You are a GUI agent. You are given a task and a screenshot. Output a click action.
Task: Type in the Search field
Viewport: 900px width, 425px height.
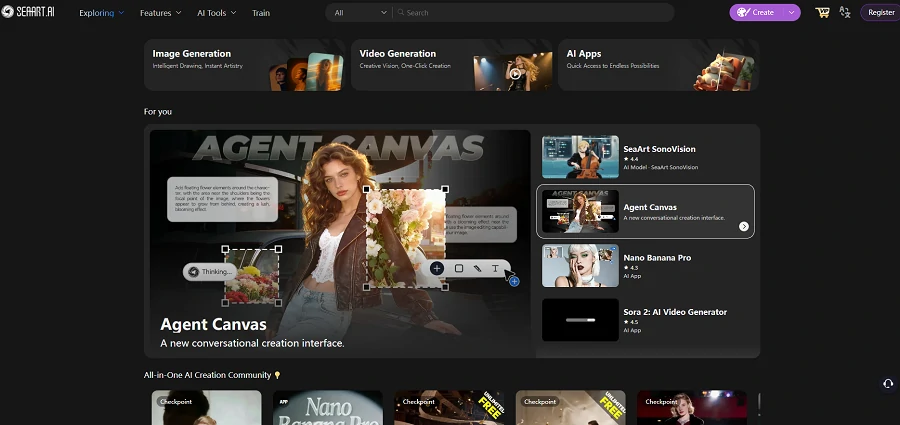coord(535,13)
